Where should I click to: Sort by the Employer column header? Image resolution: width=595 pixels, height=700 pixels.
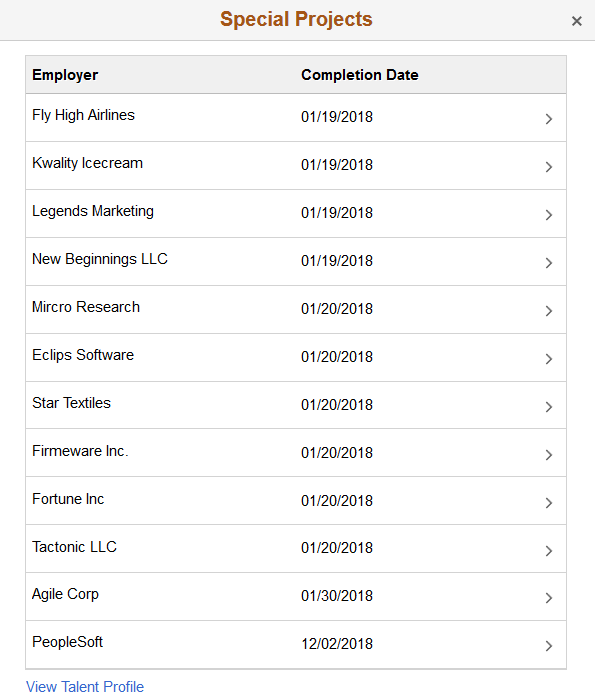point(65,75)
